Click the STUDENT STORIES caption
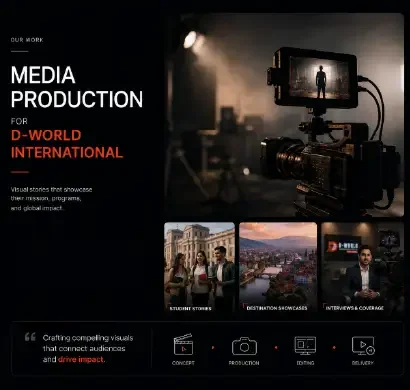Screen dimensions: 410x390 191,309
